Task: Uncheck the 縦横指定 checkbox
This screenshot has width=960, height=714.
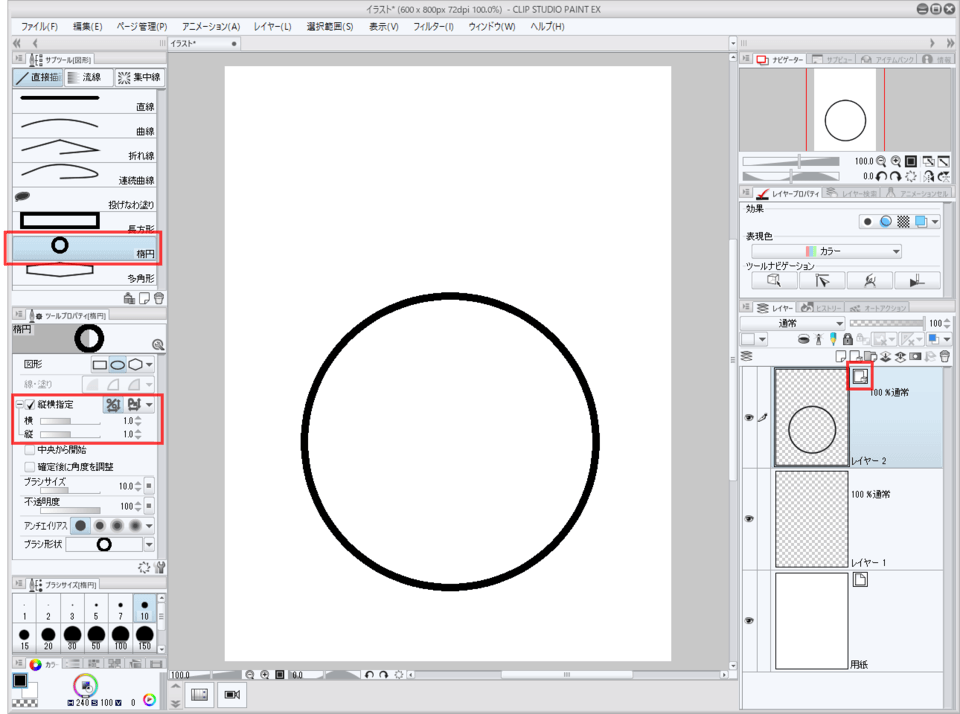Action: 29,405
